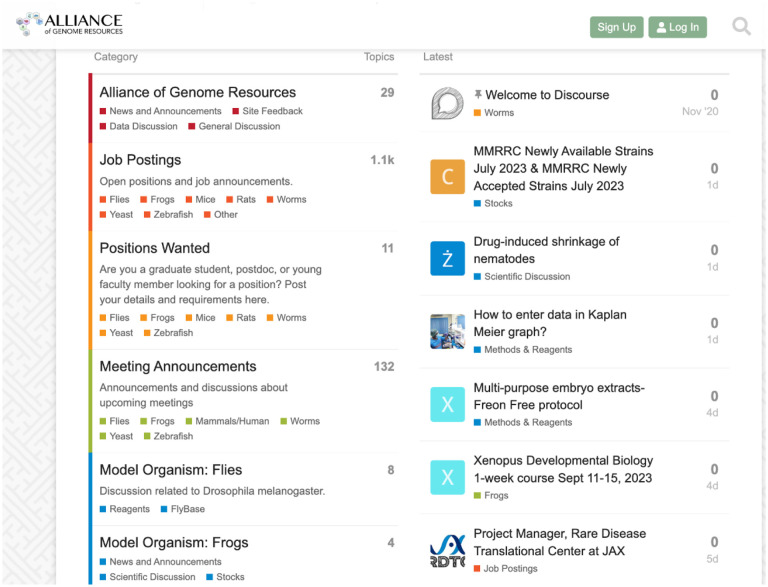Select the Latest column header
768x587 pixels.
pyautogui.click(x=438, y=57)
